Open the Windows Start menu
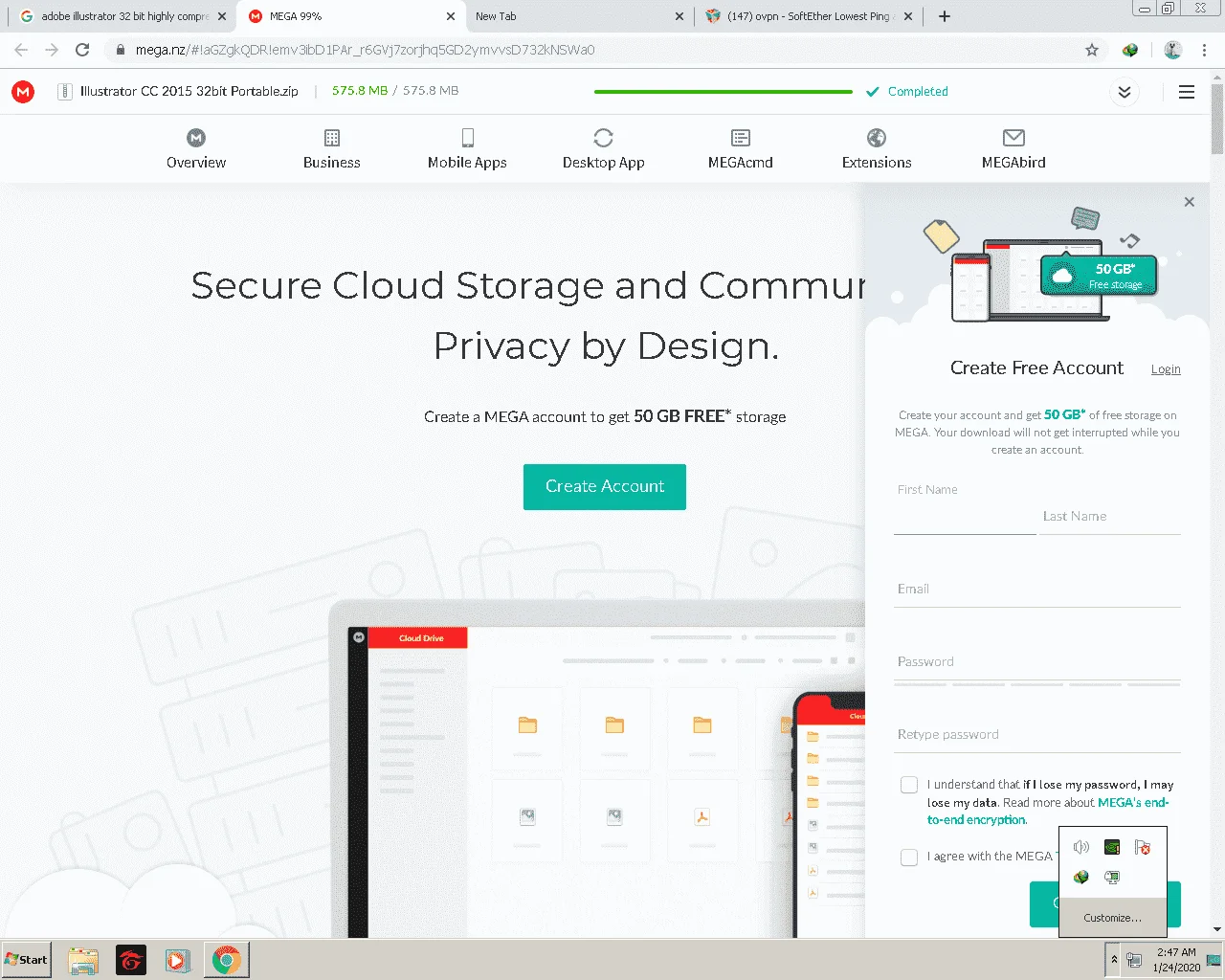 pos(26,960)
